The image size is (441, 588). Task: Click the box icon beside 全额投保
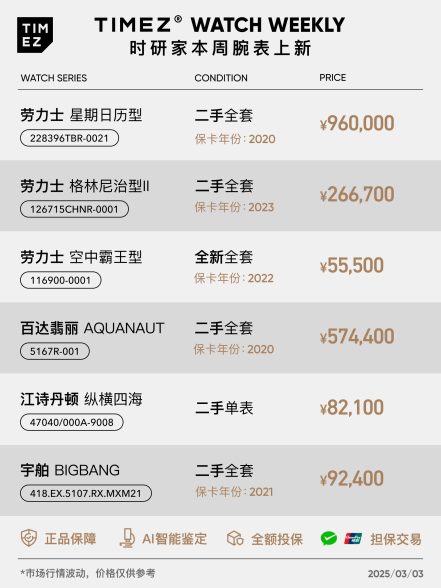235,538
